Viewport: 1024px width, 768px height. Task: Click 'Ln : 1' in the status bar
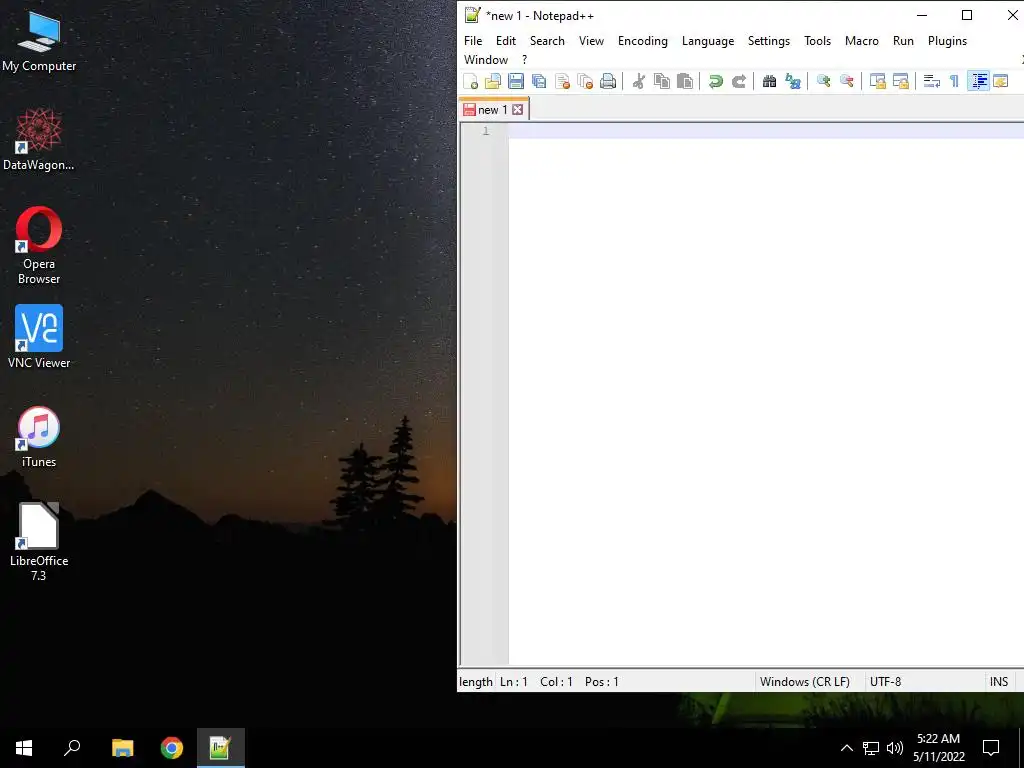click(x=513, y=682)
